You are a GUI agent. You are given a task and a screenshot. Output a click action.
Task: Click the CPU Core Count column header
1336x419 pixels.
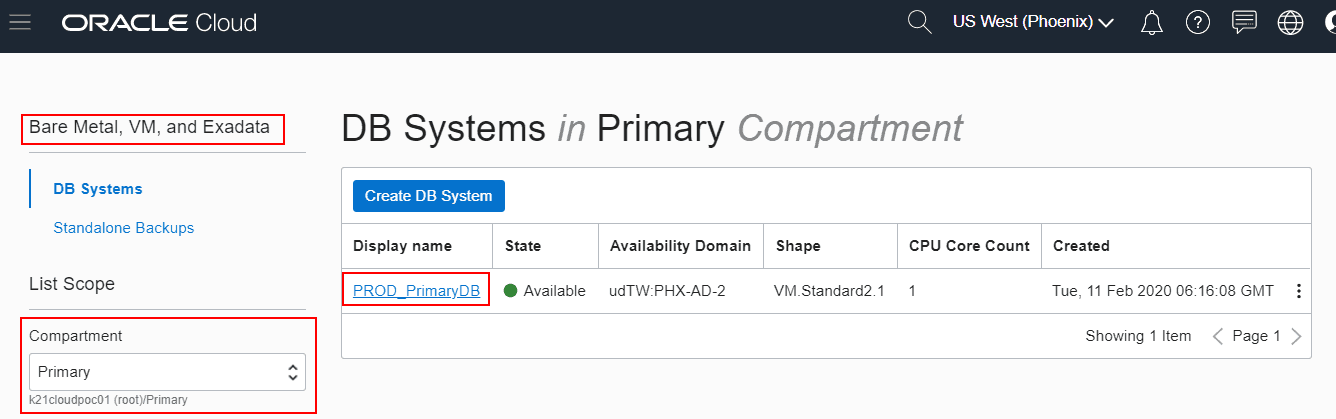tap(969, 246)
